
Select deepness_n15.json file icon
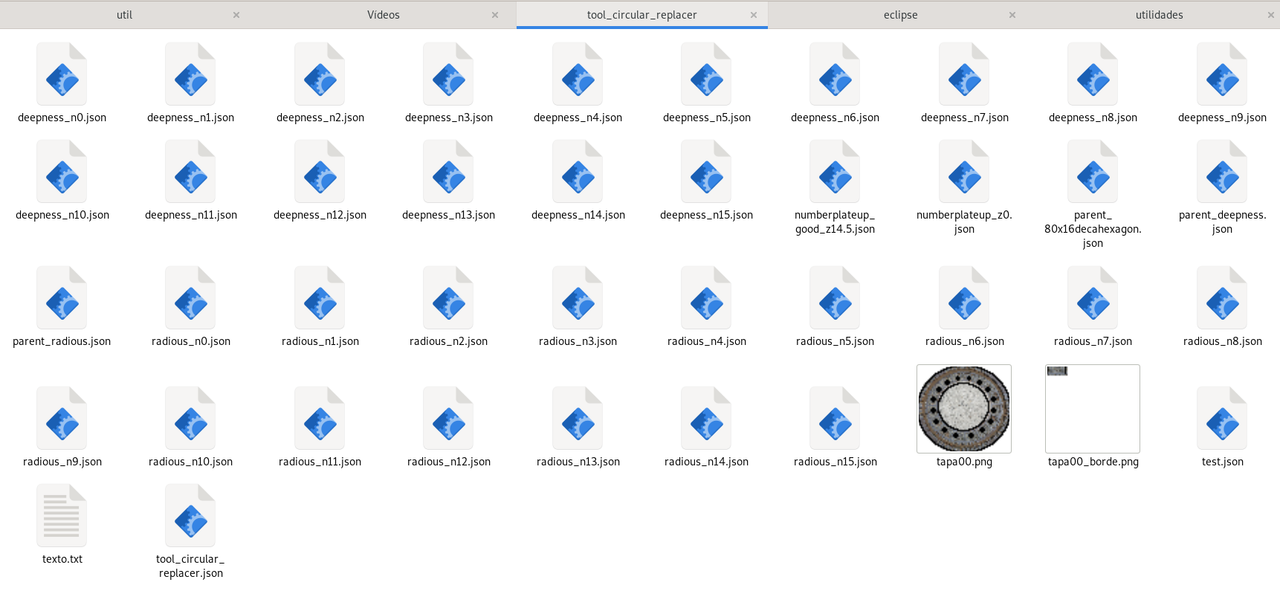tap(707, 171)
